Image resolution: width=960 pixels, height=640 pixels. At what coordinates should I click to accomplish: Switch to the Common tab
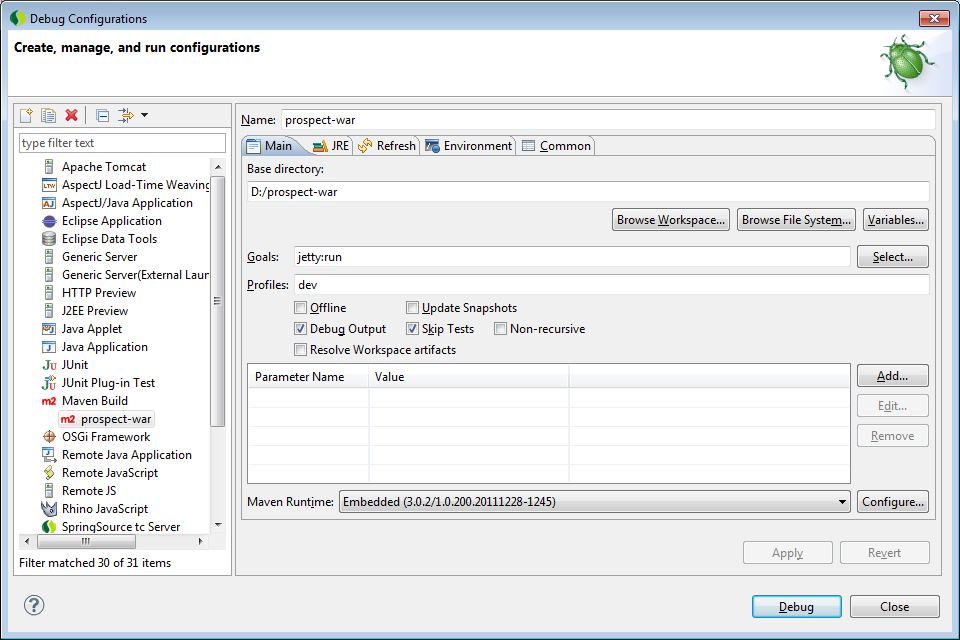pos(557,146)
